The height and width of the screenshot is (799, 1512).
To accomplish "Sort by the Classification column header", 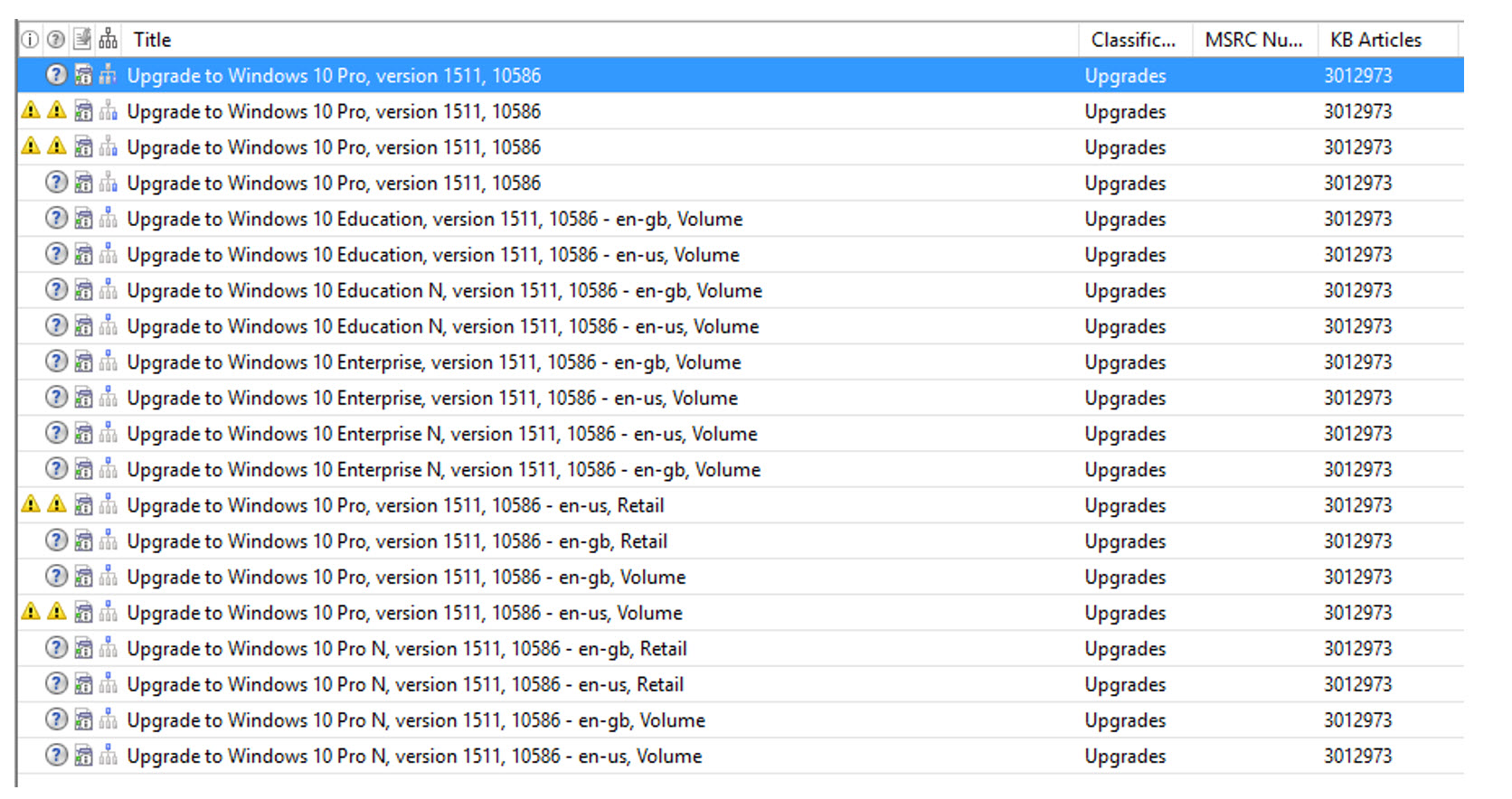I will click(1132, 40).
